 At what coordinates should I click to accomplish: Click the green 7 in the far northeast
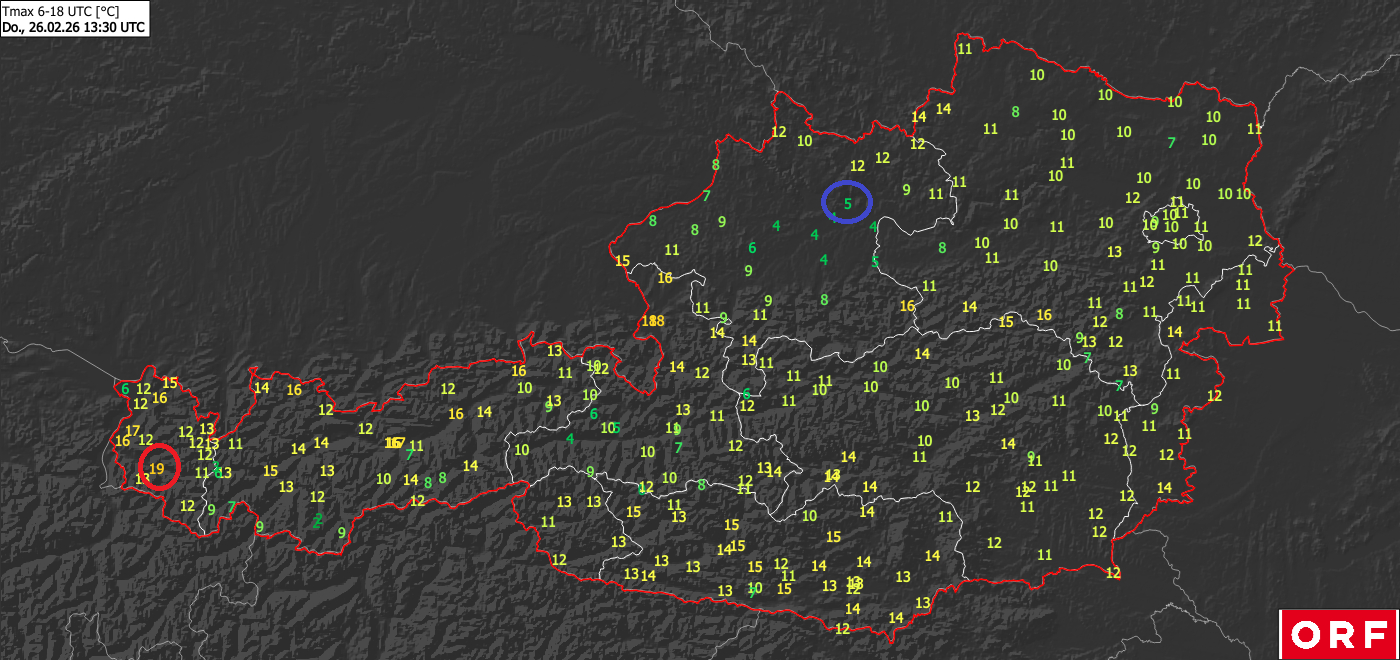click(1171, 142)
